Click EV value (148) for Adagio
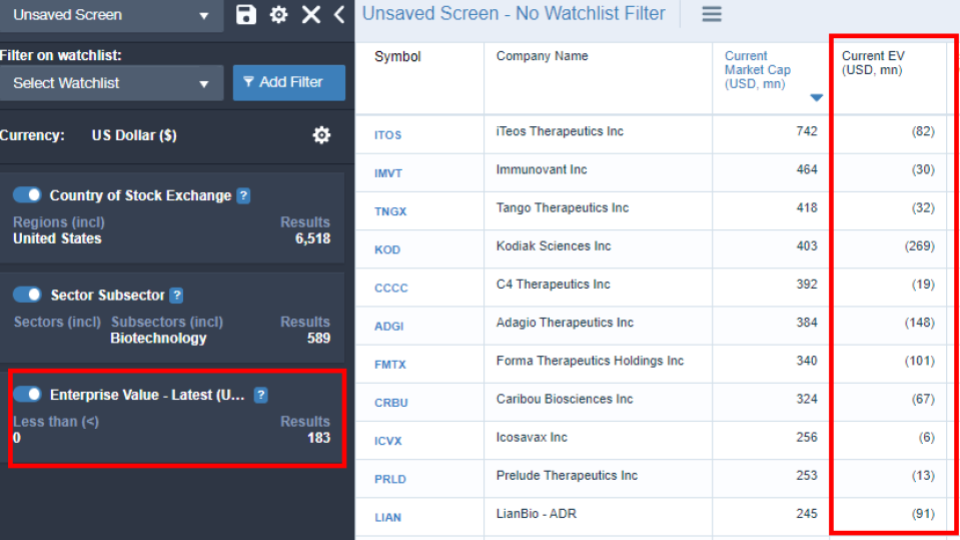Image resolution: width=960 pixels, height=540 pixels. coord(920,323)
